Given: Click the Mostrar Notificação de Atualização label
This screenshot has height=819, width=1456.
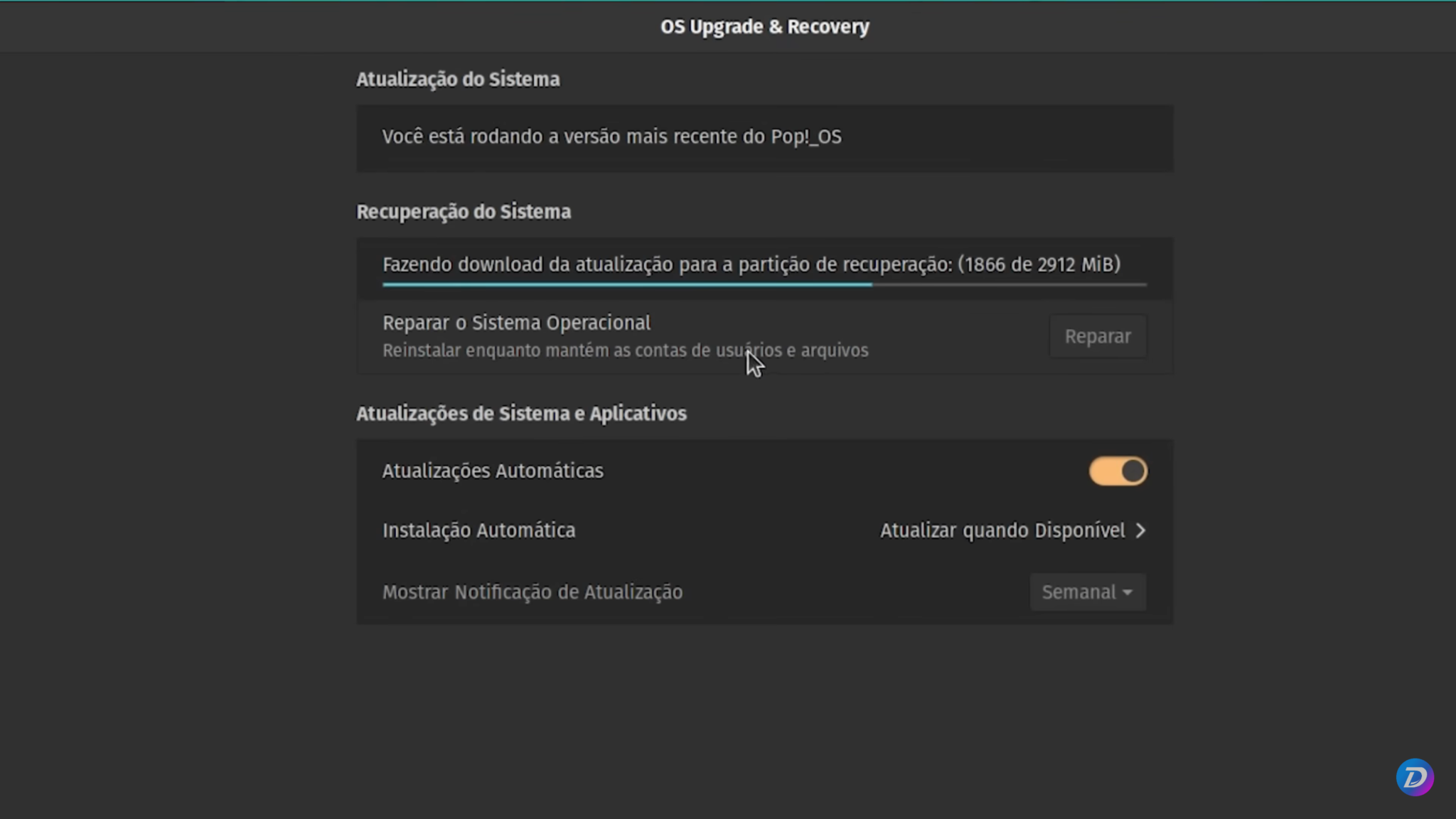Looking at the screenshot, I should 532,591.
